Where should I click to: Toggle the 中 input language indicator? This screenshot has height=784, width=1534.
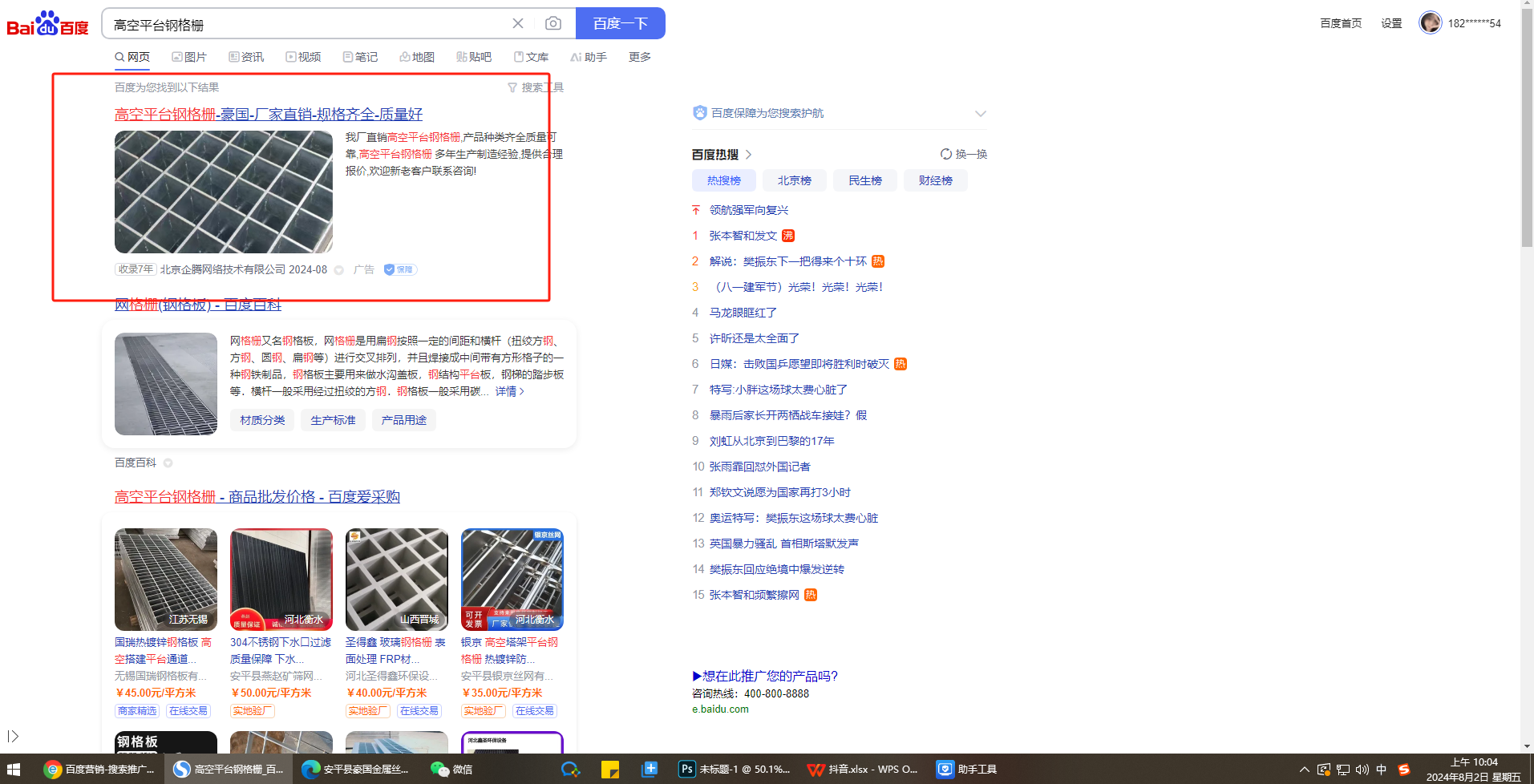coord(1382,770)
